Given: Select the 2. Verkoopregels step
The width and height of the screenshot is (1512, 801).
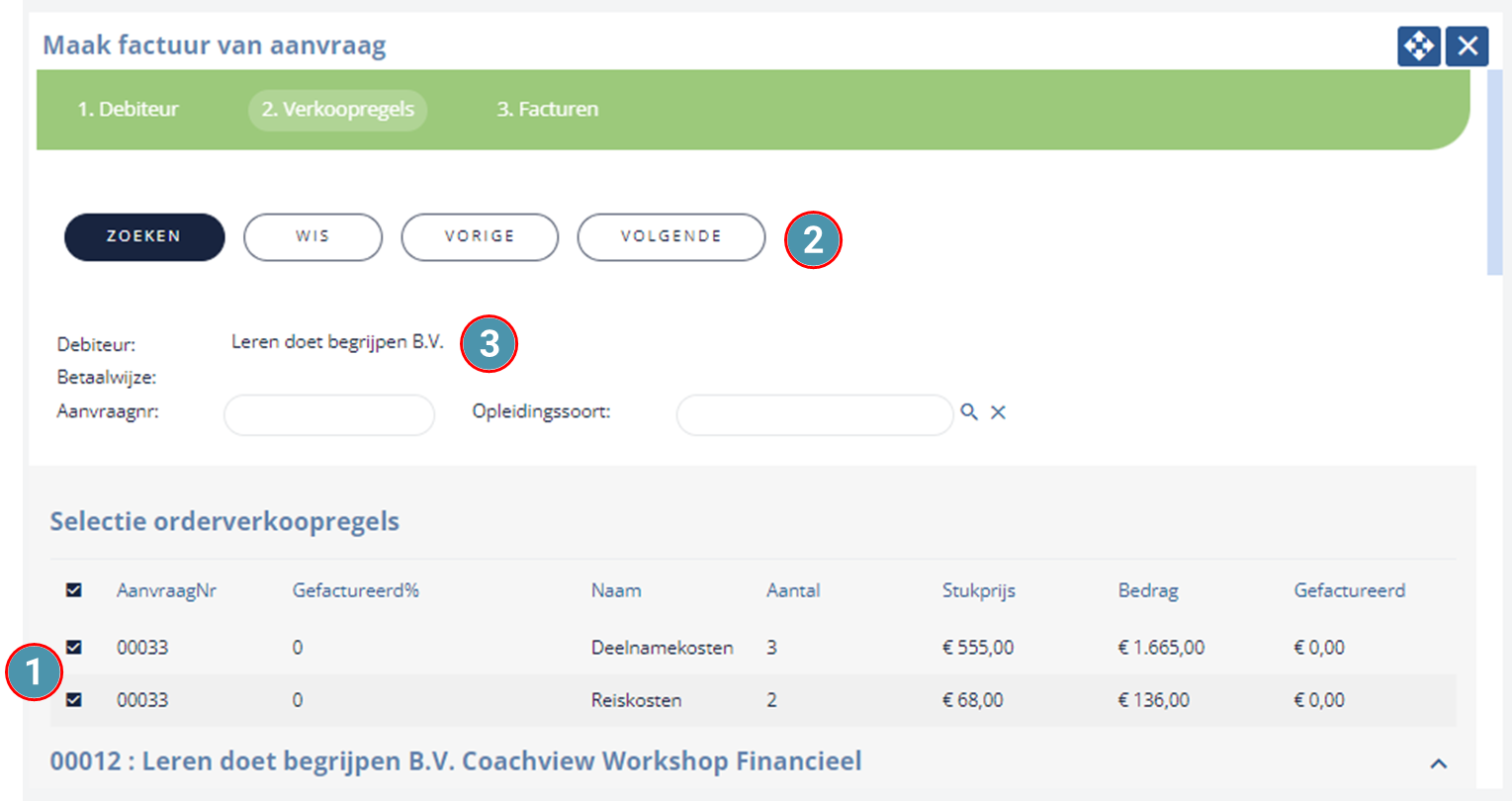Looking at the screenshot, I should click(337, 109).
